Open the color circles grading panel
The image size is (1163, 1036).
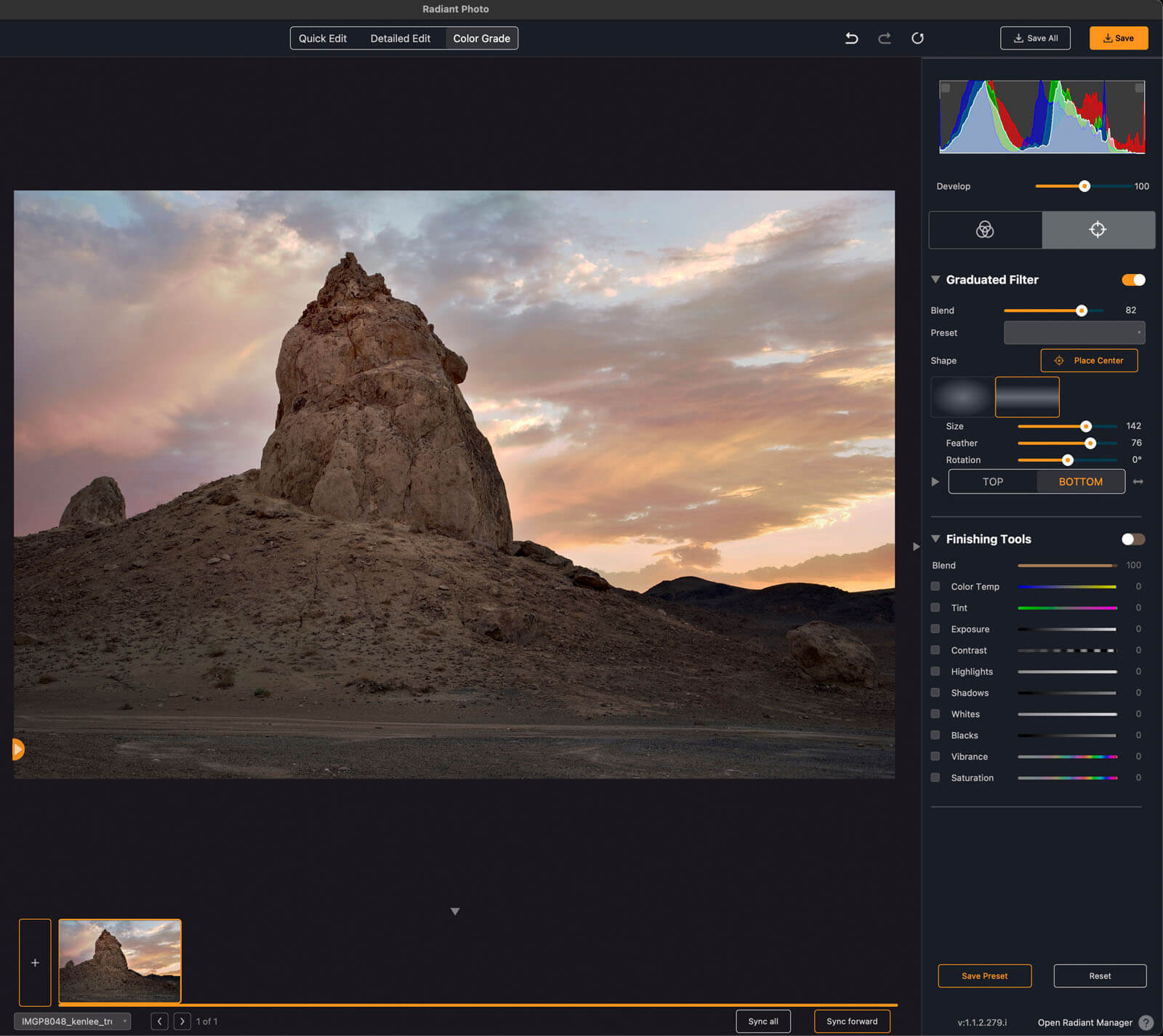pyautogui.click(x=985, y=230)
